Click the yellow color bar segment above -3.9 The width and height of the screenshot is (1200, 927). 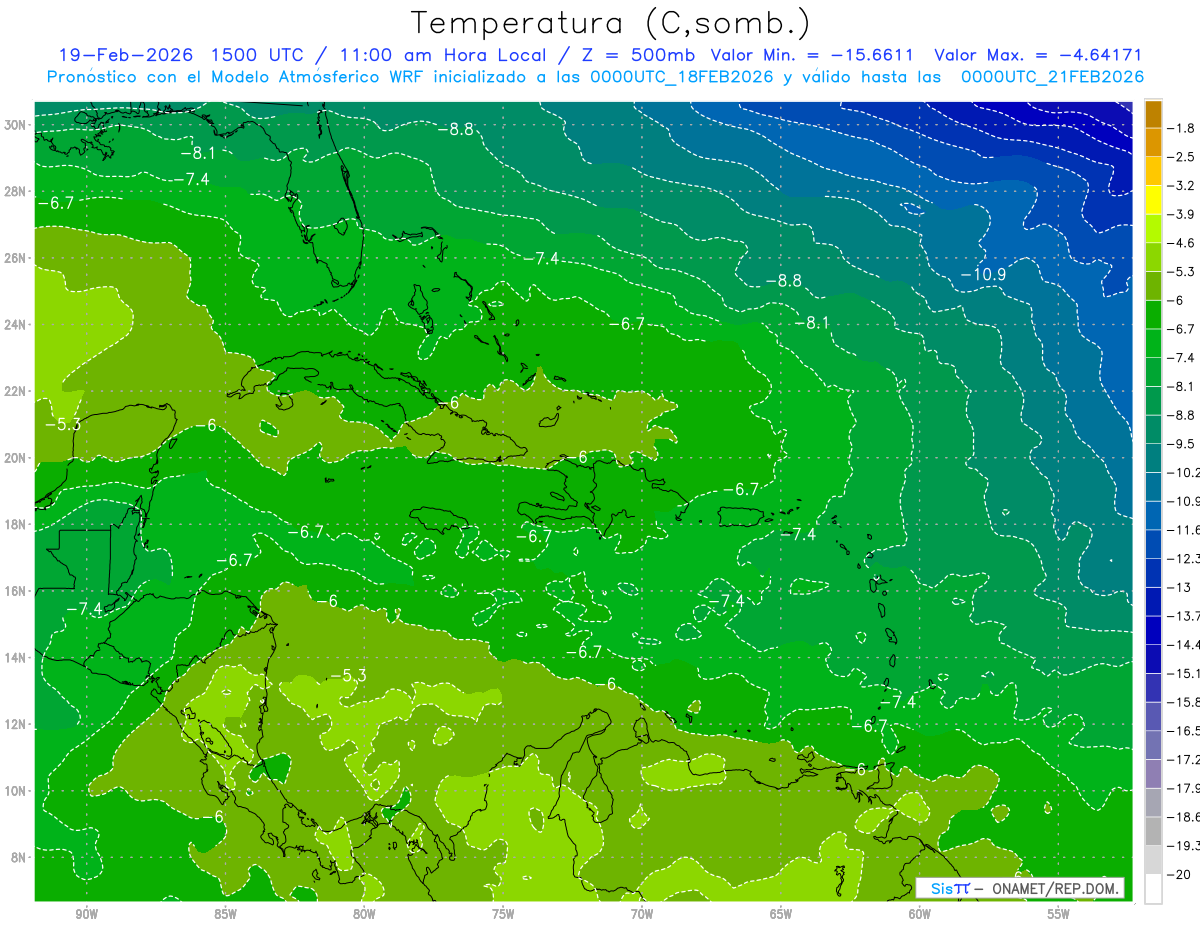point(1153,200)
